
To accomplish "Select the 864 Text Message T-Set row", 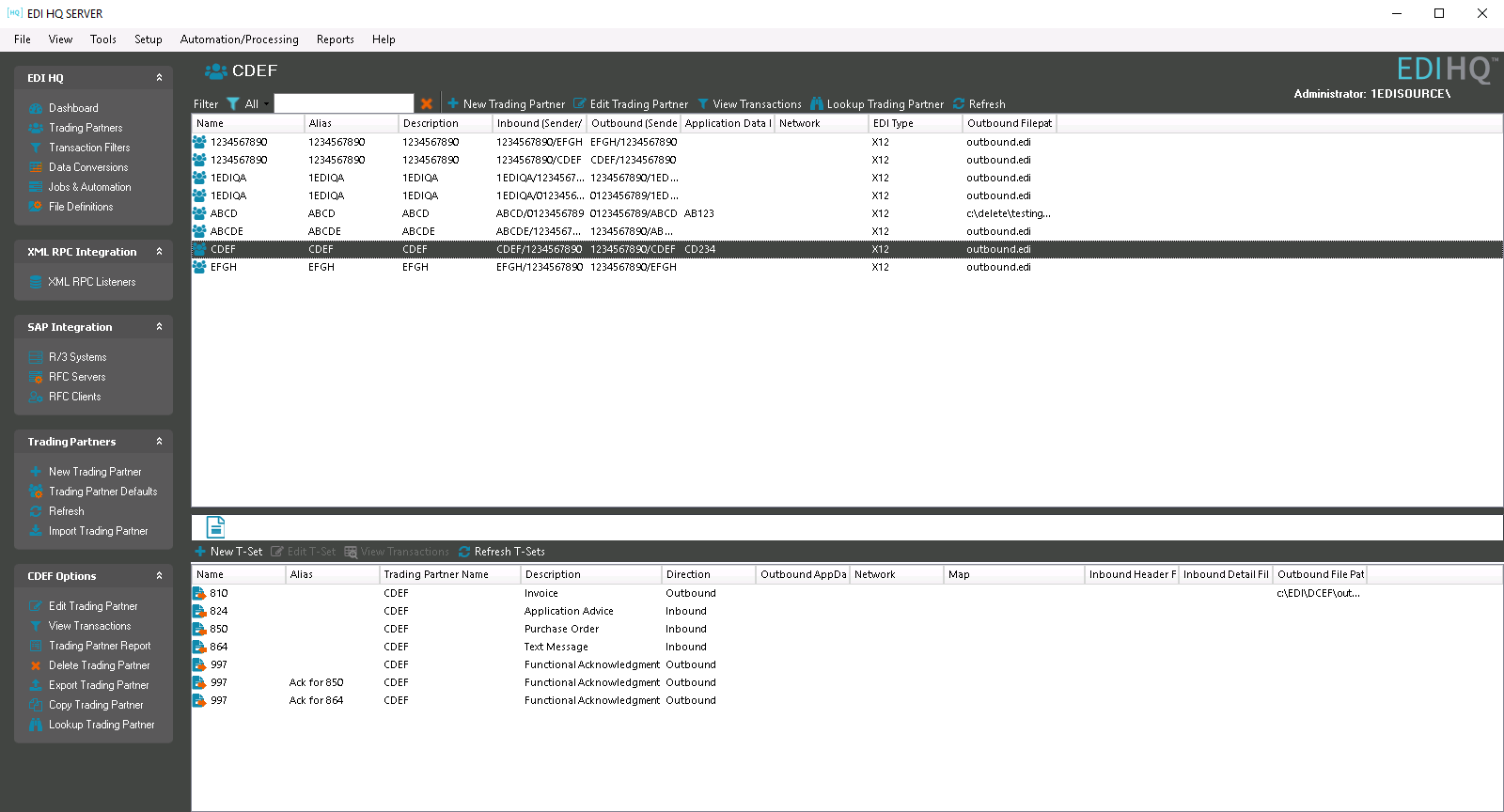I will coord(847,647).
